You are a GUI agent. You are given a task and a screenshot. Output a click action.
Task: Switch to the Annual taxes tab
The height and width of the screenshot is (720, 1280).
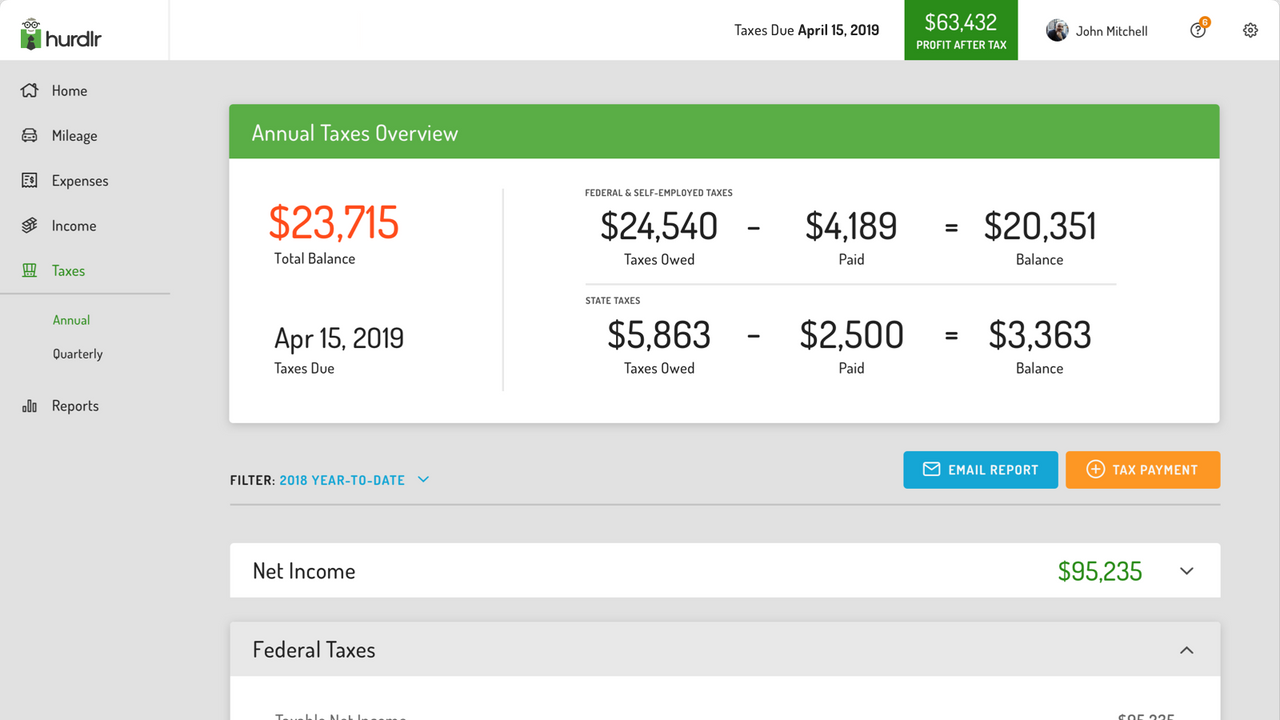[71, 319]
